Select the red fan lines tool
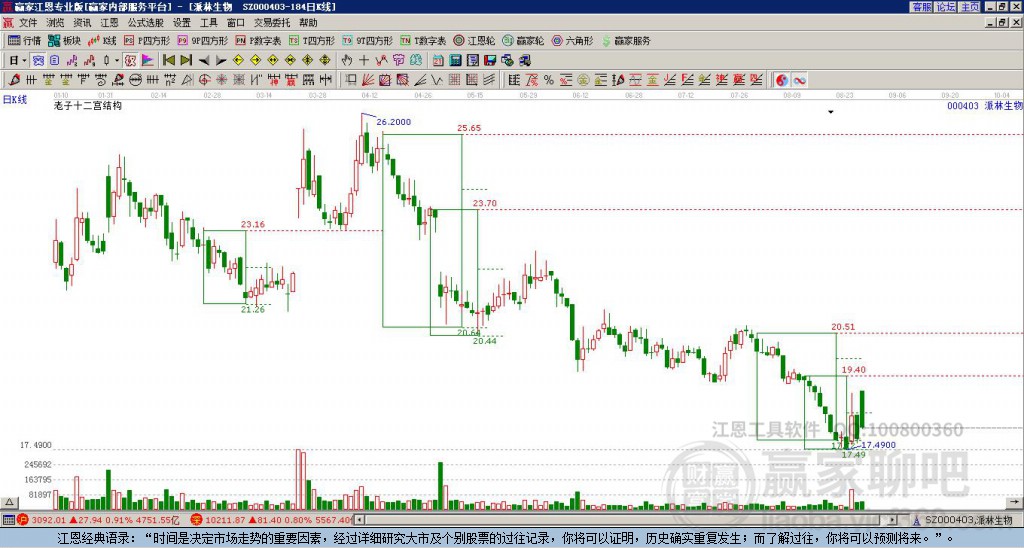Viewport: 1024px width, 548px height. [368, 80]
